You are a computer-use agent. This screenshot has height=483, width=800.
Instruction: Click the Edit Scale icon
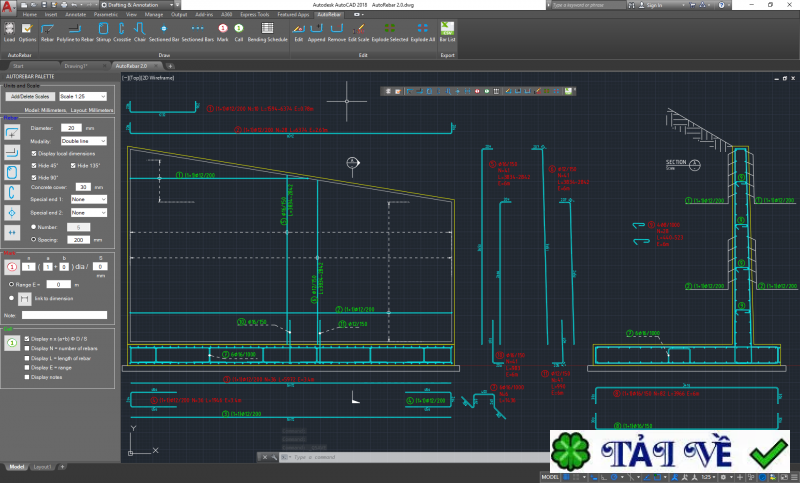(x=359, y=31)
